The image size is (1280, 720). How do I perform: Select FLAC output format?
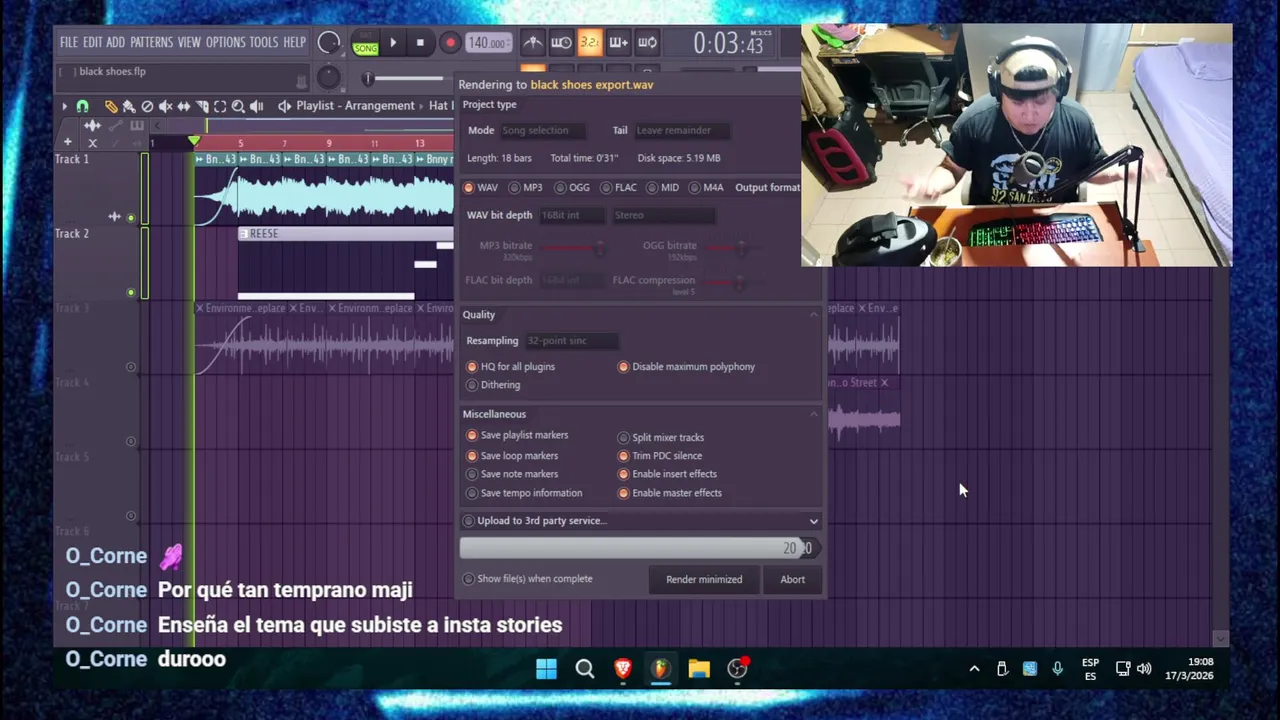619,188
